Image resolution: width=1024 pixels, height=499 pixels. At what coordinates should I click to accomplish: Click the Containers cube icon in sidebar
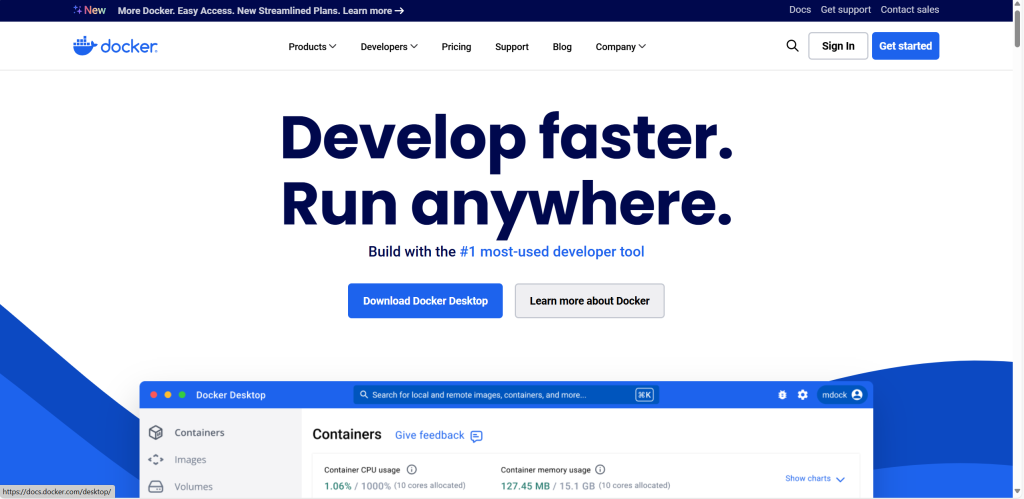156,433
